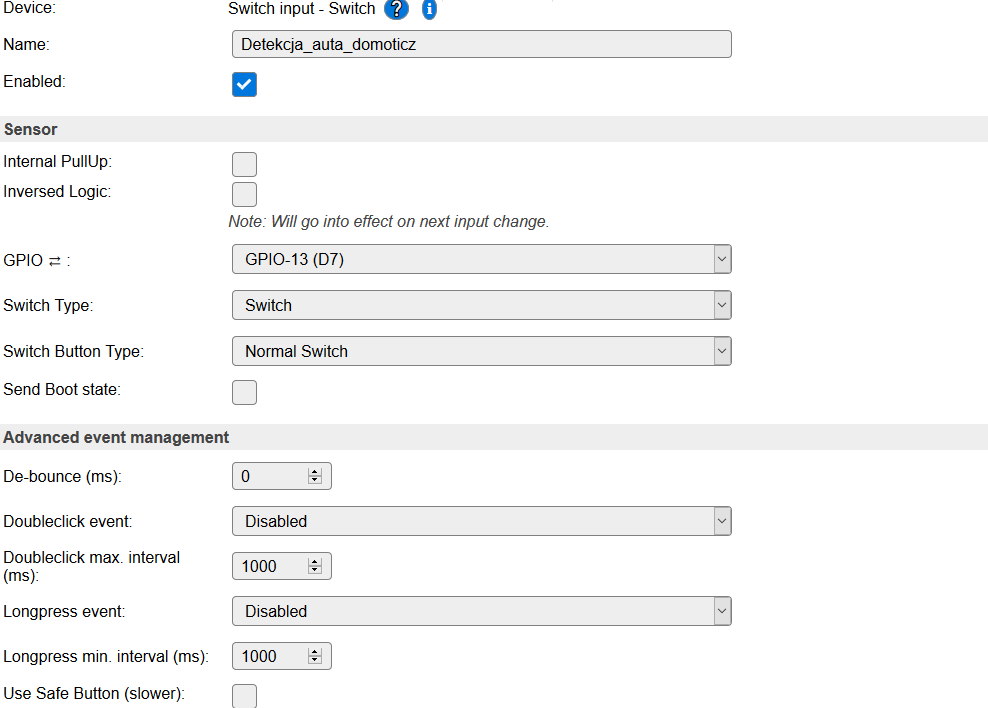Screen dimensions: 988x708
Task: Toggle the Inversed Logic checkbox
Action: [244, 194]
